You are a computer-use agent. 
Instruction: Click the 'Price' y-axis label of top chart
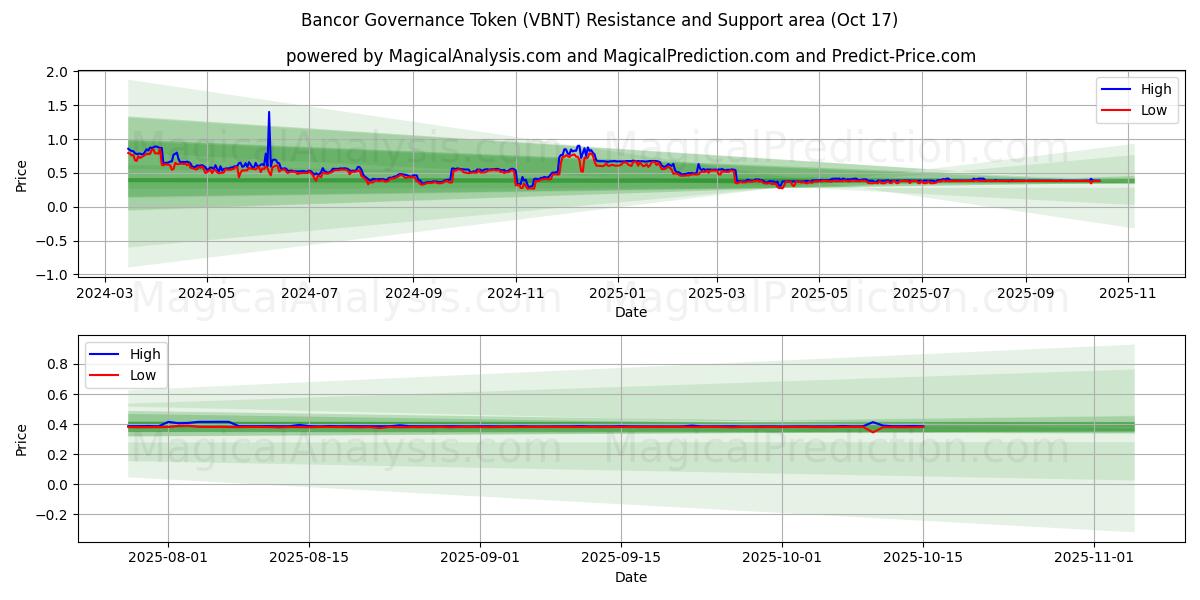[22, 173]
